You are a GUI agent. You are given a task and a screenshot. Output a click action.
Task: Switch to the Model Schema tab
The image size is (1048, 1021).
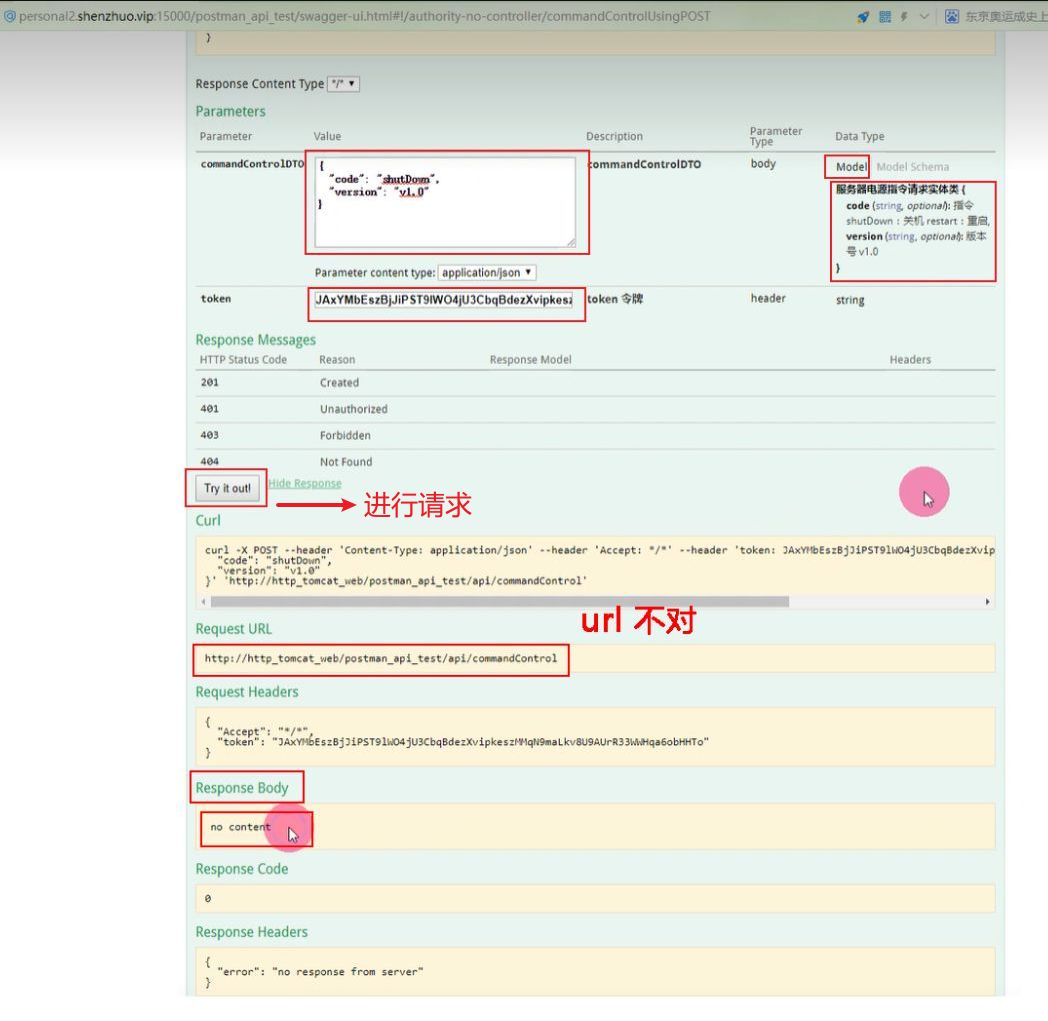[912, 167]
